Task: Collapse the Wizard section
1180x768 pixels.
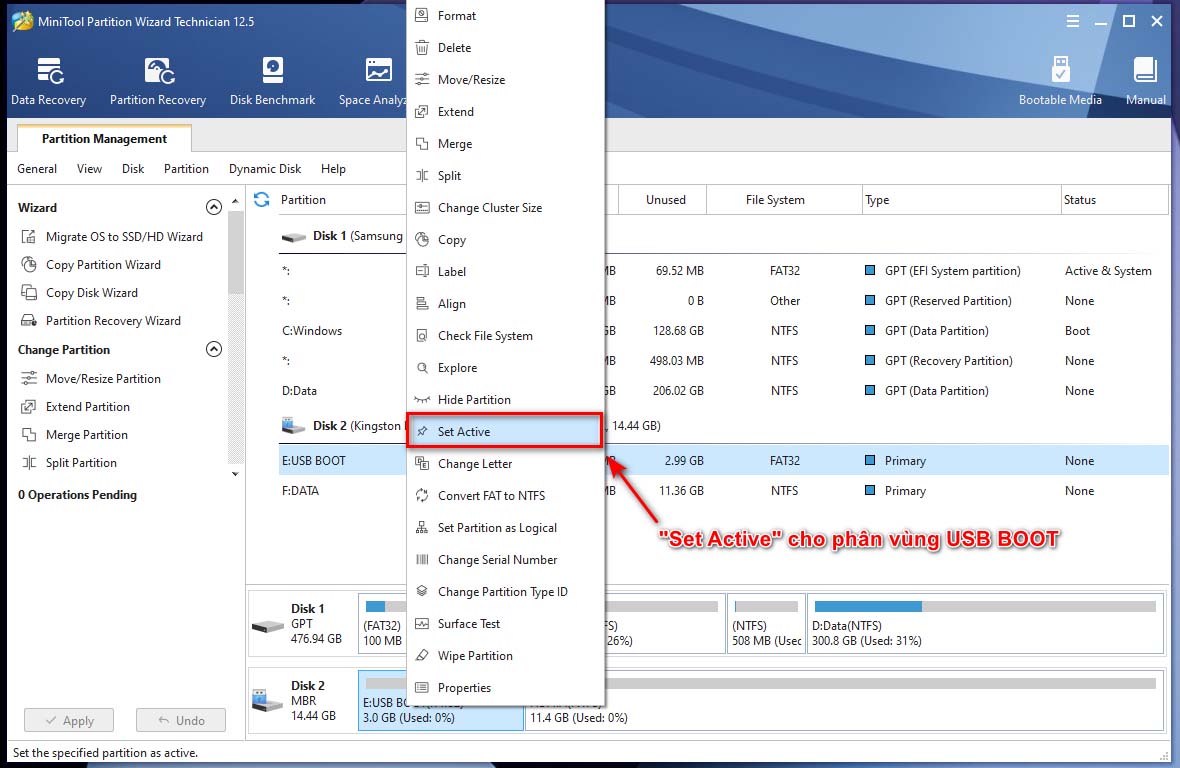Action: pos(214,207)
